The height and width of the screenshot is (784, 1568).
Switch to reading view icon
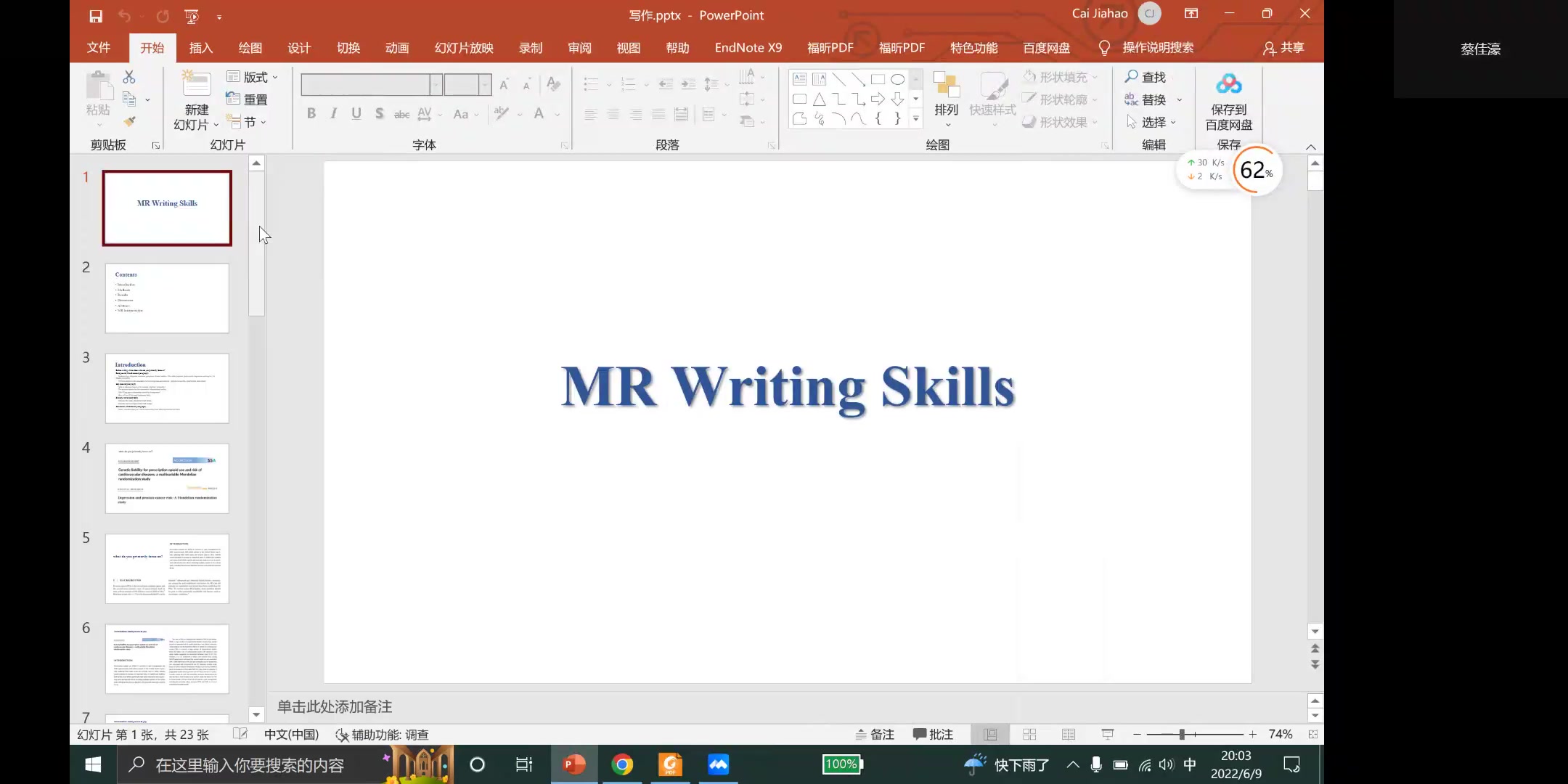(1068, 734)
